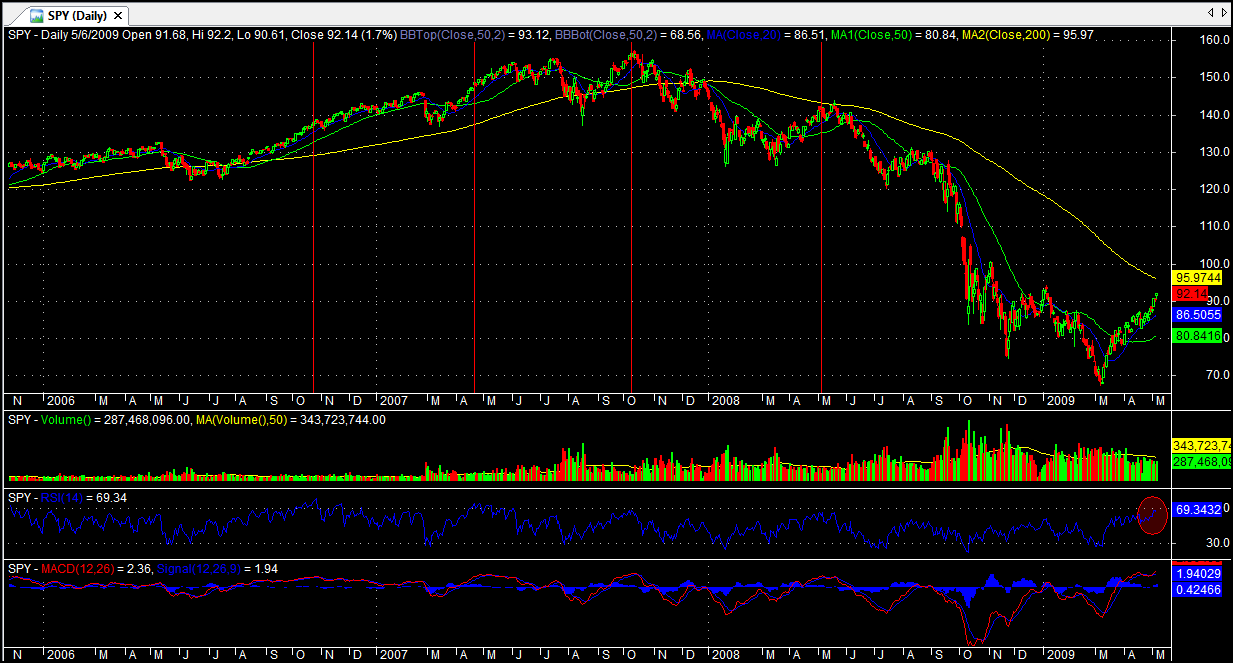Click the green 287,468,0 volume label

pos(1202,461)
